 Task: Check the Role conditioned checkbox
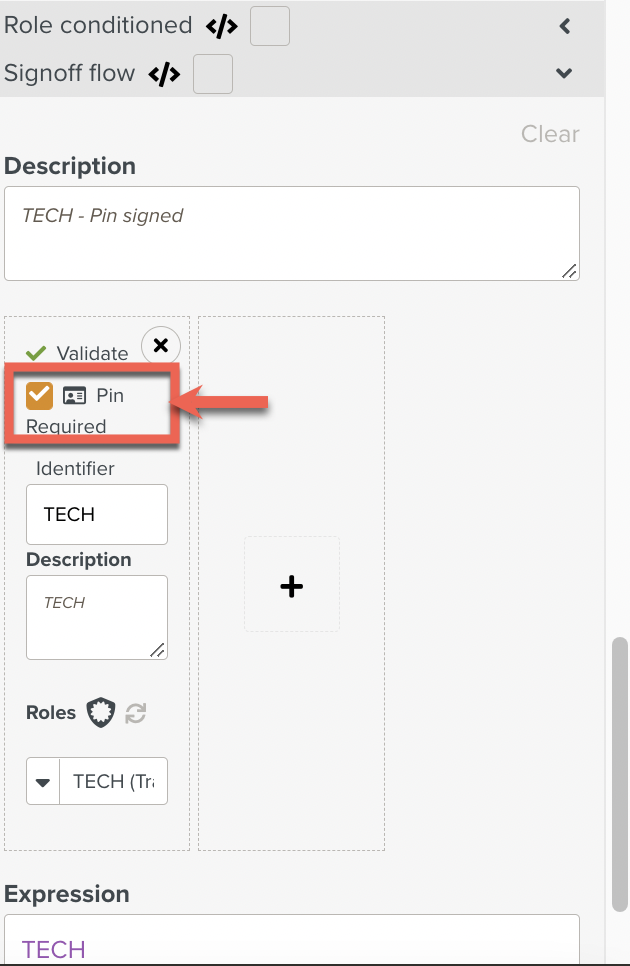coord(270,26)
